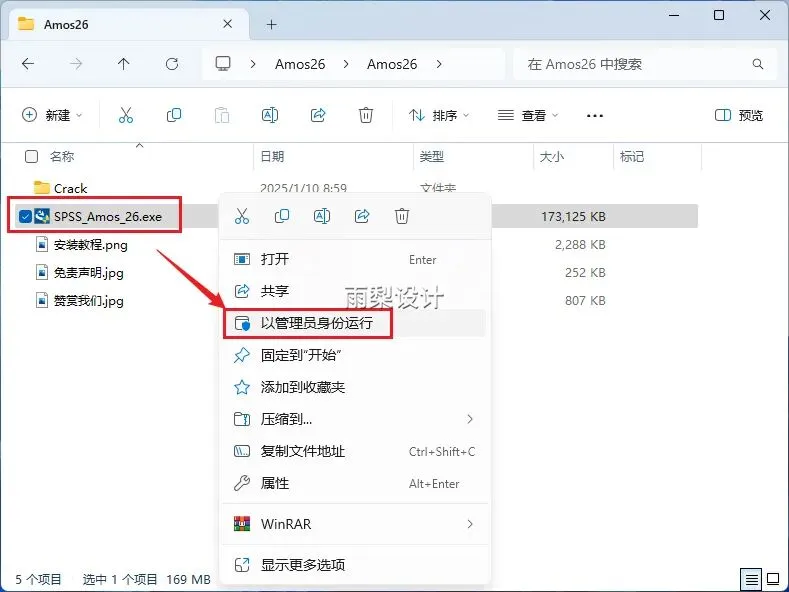
Task: Expand the WinRAR submenu
Action: [x=470, y=524]
